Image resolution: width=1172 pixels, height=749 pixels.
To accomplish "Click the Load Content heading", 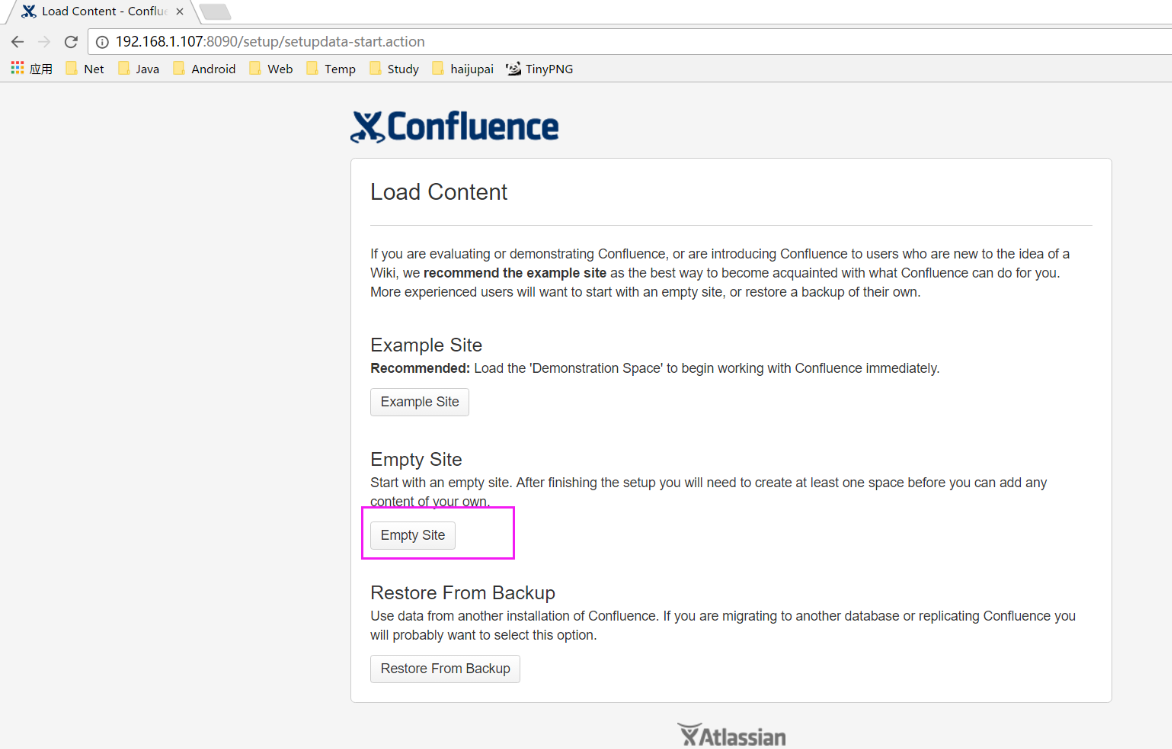I will (439, 192).
